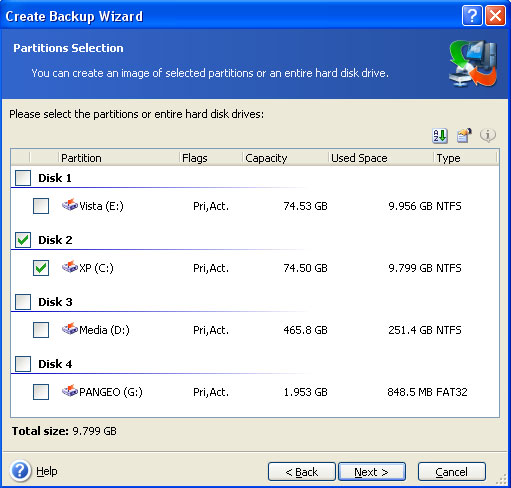Click the Media (D:) drive icon
This screenshot has width=511, height=488.
[x=70, y=329]
